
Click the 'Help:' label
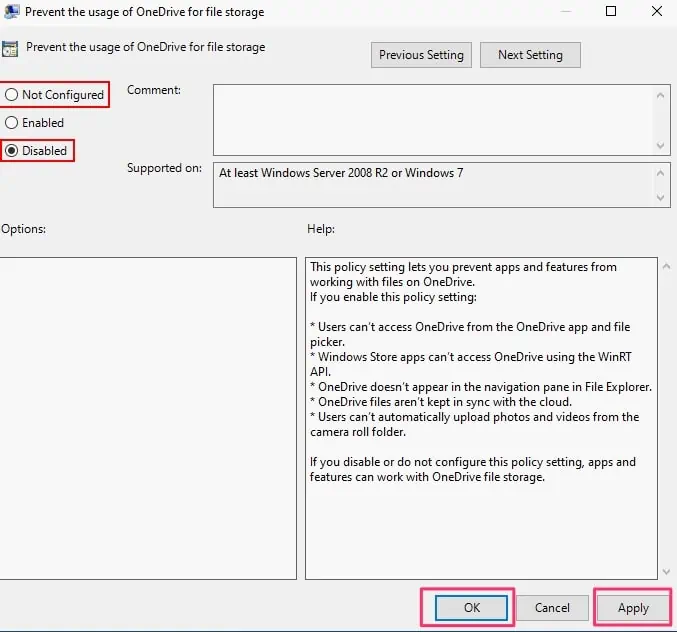321,229
